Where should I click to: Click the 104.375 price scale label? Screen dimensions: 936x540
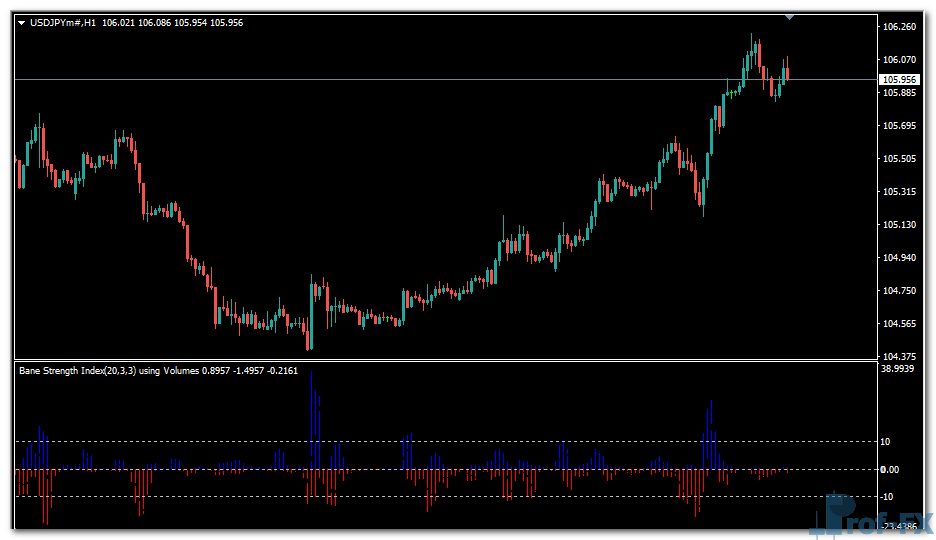coord(899,357)
